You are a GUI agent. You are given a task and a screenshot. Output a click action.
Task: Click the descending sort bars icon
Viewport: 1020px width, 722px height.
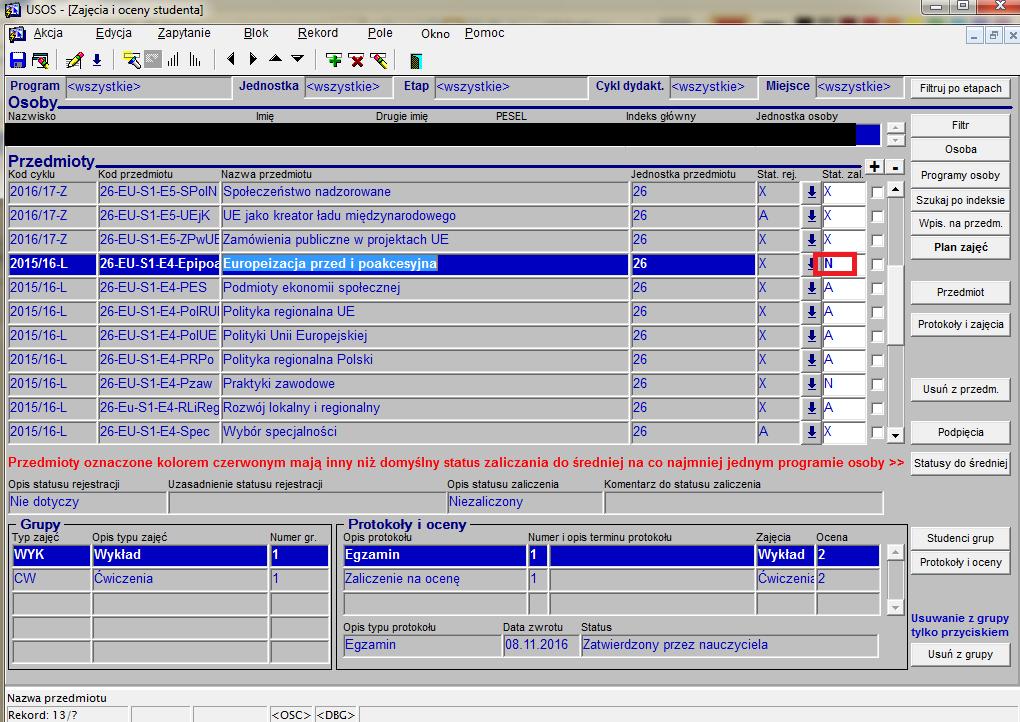[195, 60]
